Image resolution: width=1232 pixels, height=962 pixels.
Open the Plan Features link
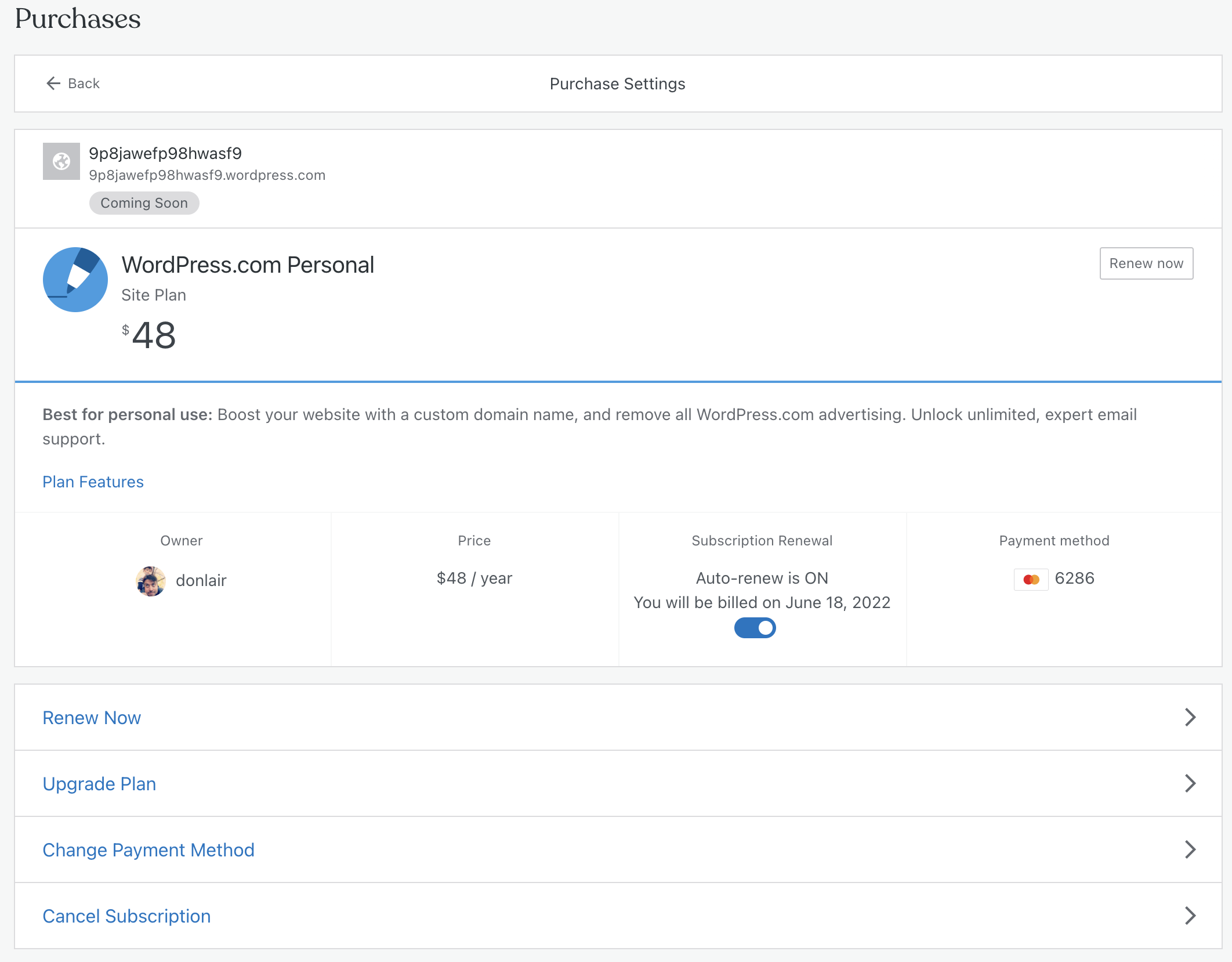[93, 482]
